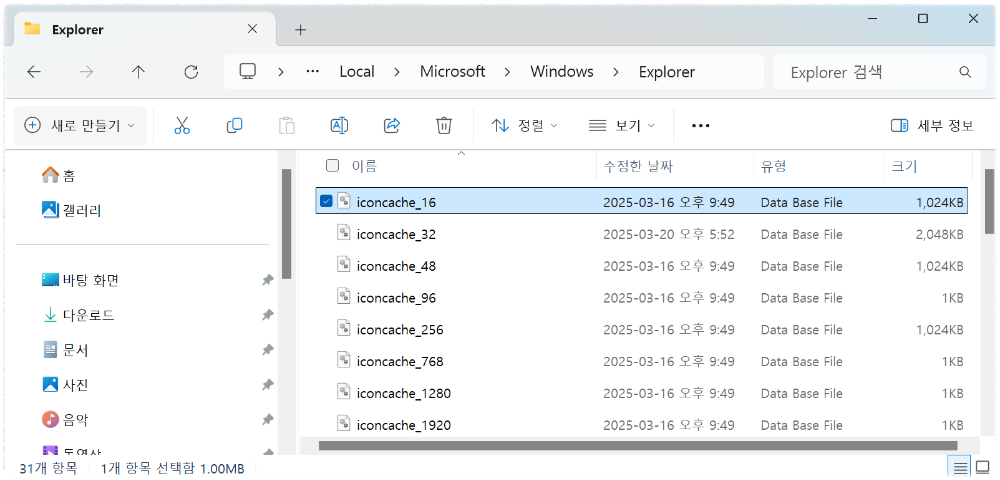Screen dimensions: 1000x480
Task: Open the See more three-dots menu
Action: coord(700,126)
